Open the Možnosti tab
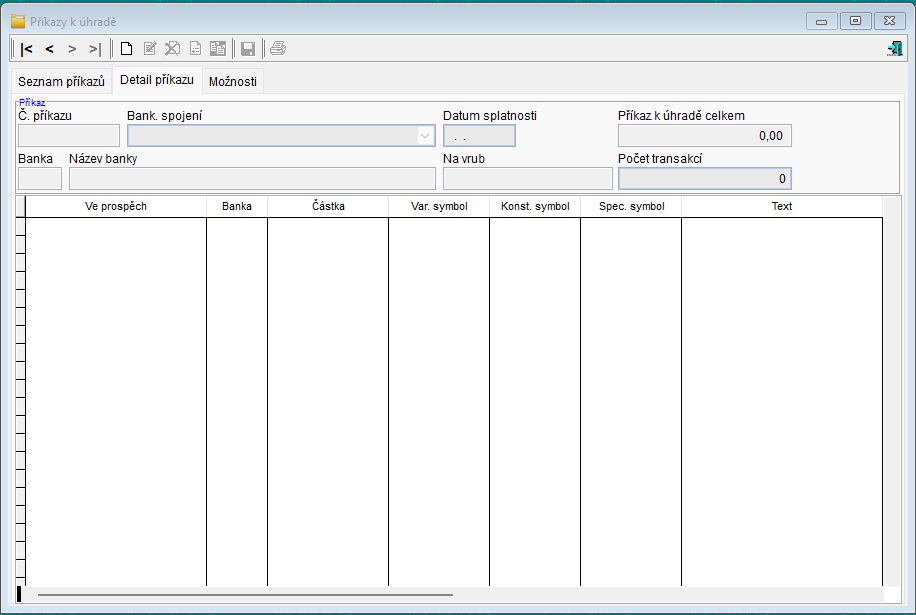Screen dimensions: 916x615 click(233, 81)
